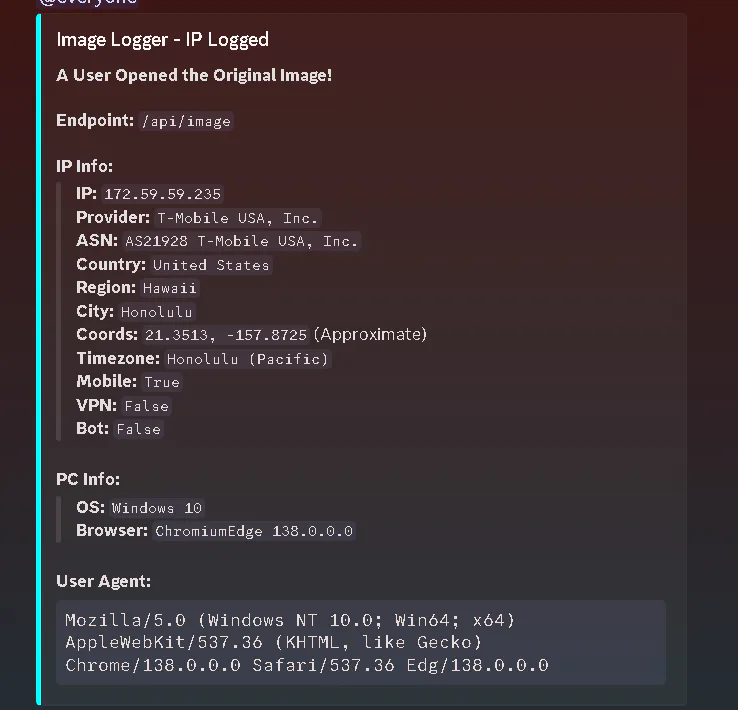Click the IP address code value

[x=162, y=194]
